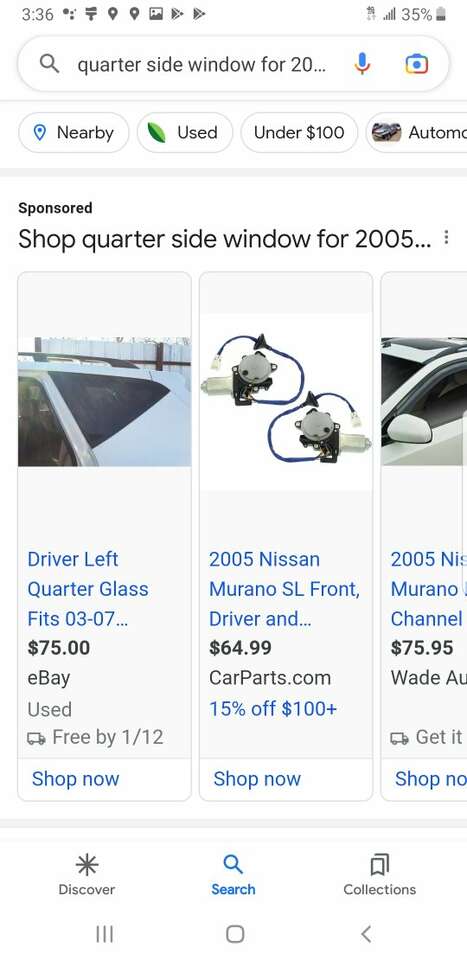Open 2005 Nissan Murano SL Front listing title
Image resolution: width=467 pixels, height=960 pixels.
coord(284,589)
